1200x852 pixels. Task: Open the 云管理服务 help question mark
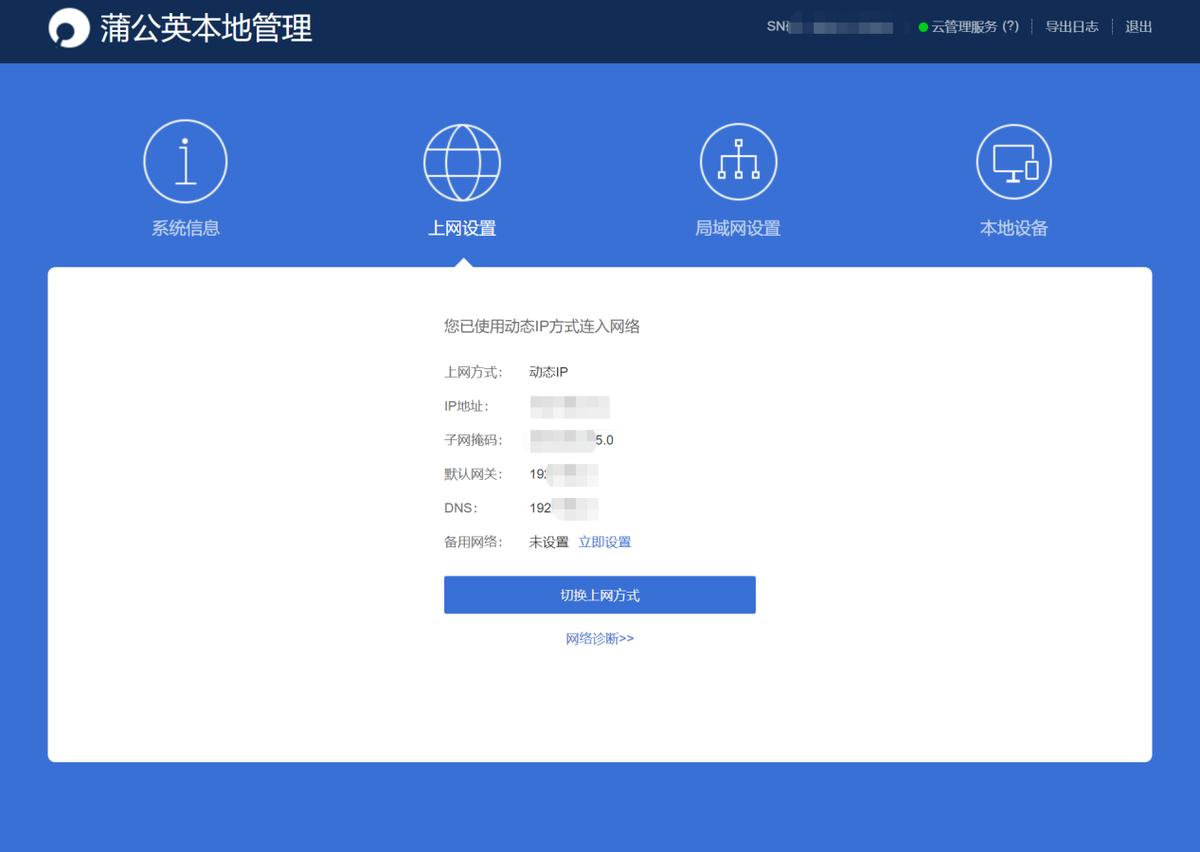(x=1010, y=27)
